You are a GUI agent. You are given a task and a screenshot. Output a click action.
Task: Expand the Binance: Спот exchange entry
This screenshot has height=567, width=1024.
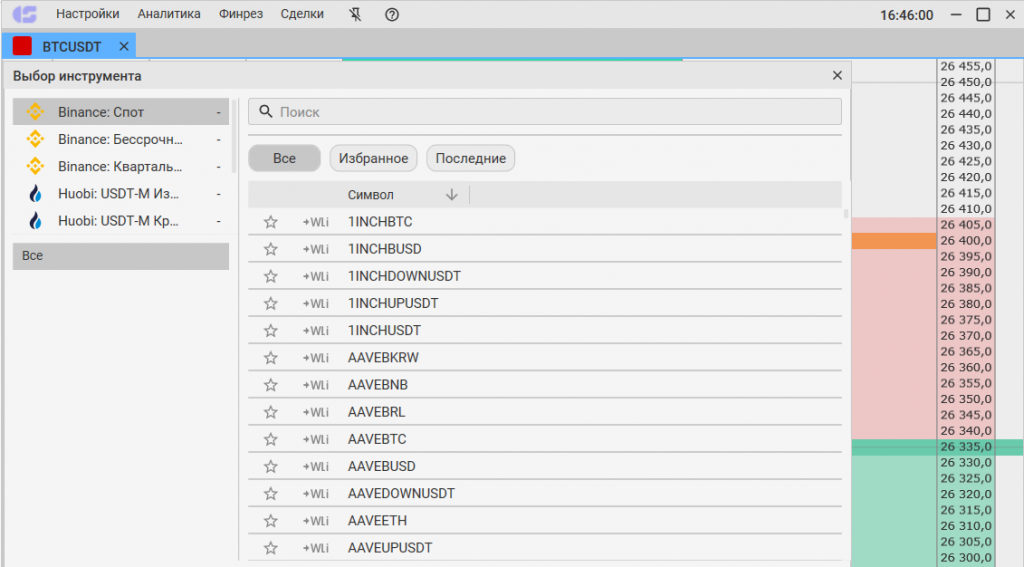tap(218, 113)
